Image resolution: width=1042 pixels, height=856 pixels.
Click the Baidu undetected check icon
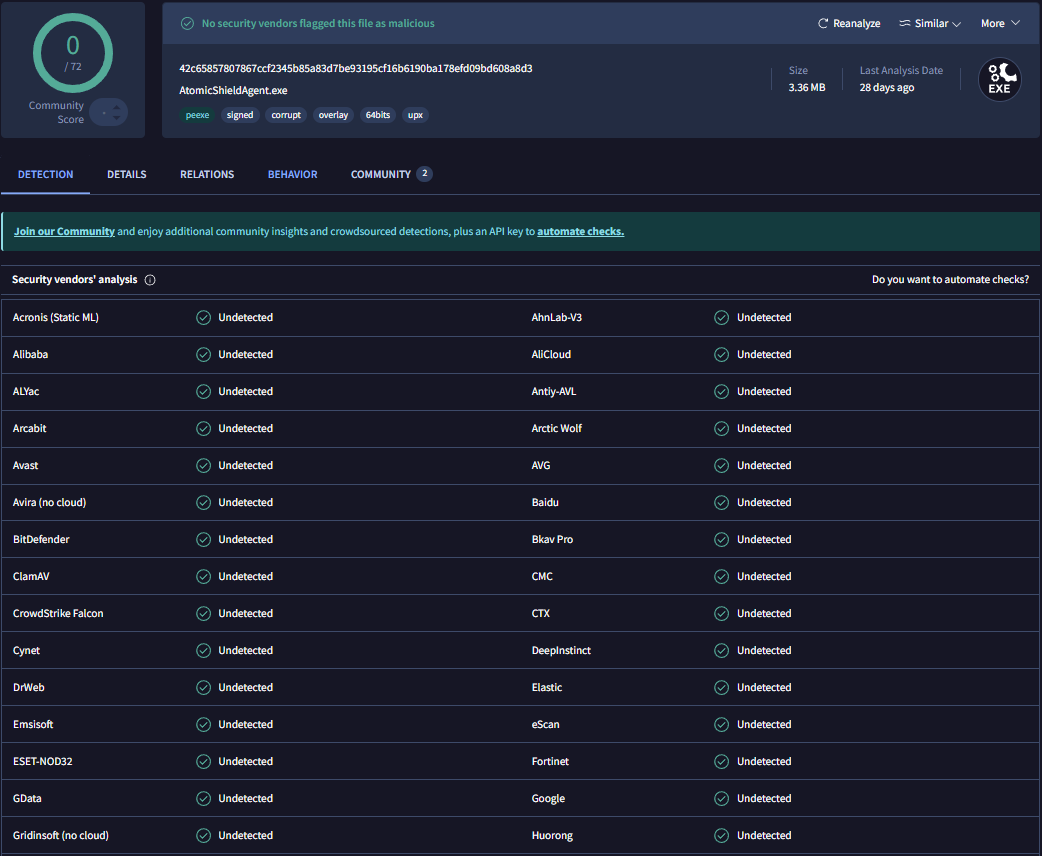[722, 502]
